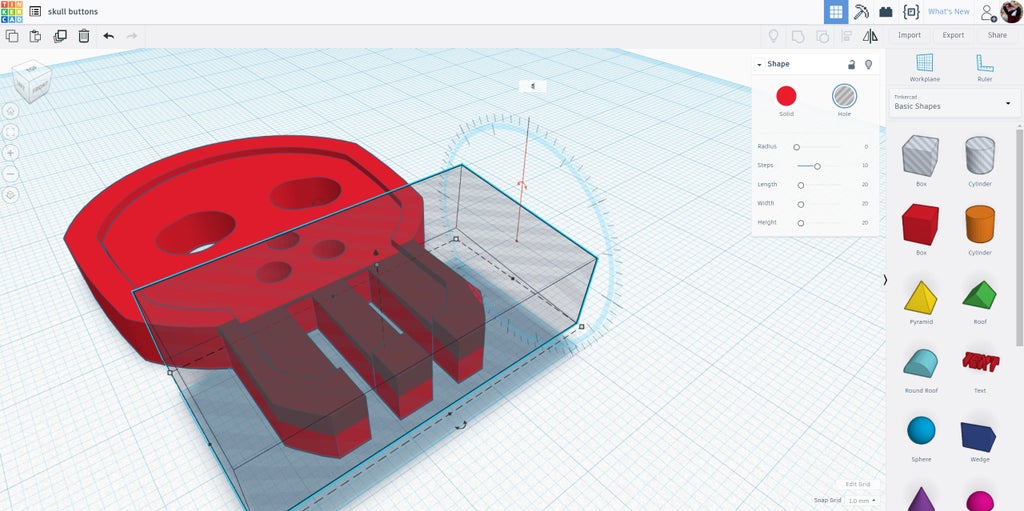Screen dimensions: 1024x511
Task: Reset to Home view
Action: pos(11,111)
